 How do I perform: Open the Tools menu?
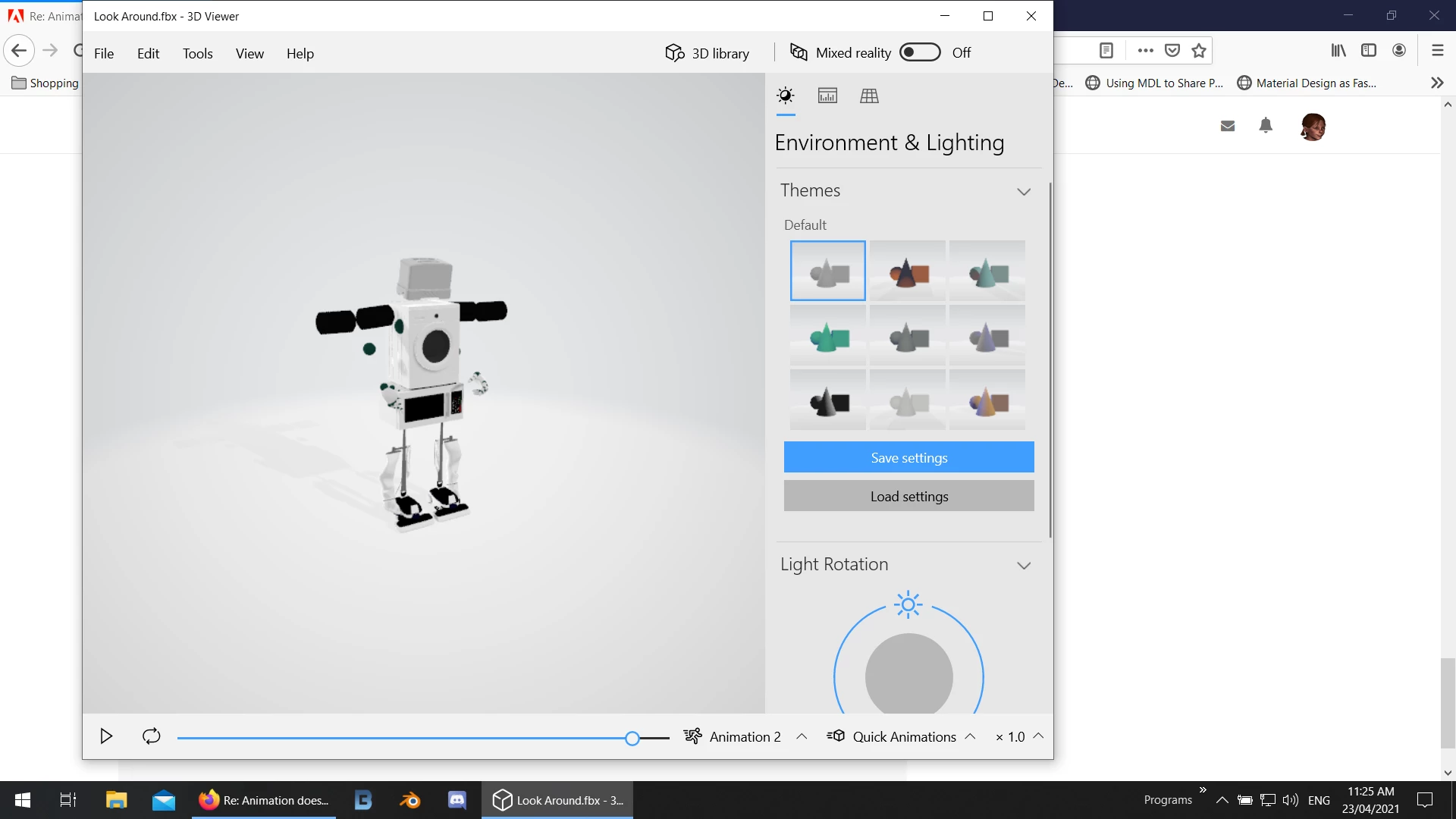tap(197, 53)
